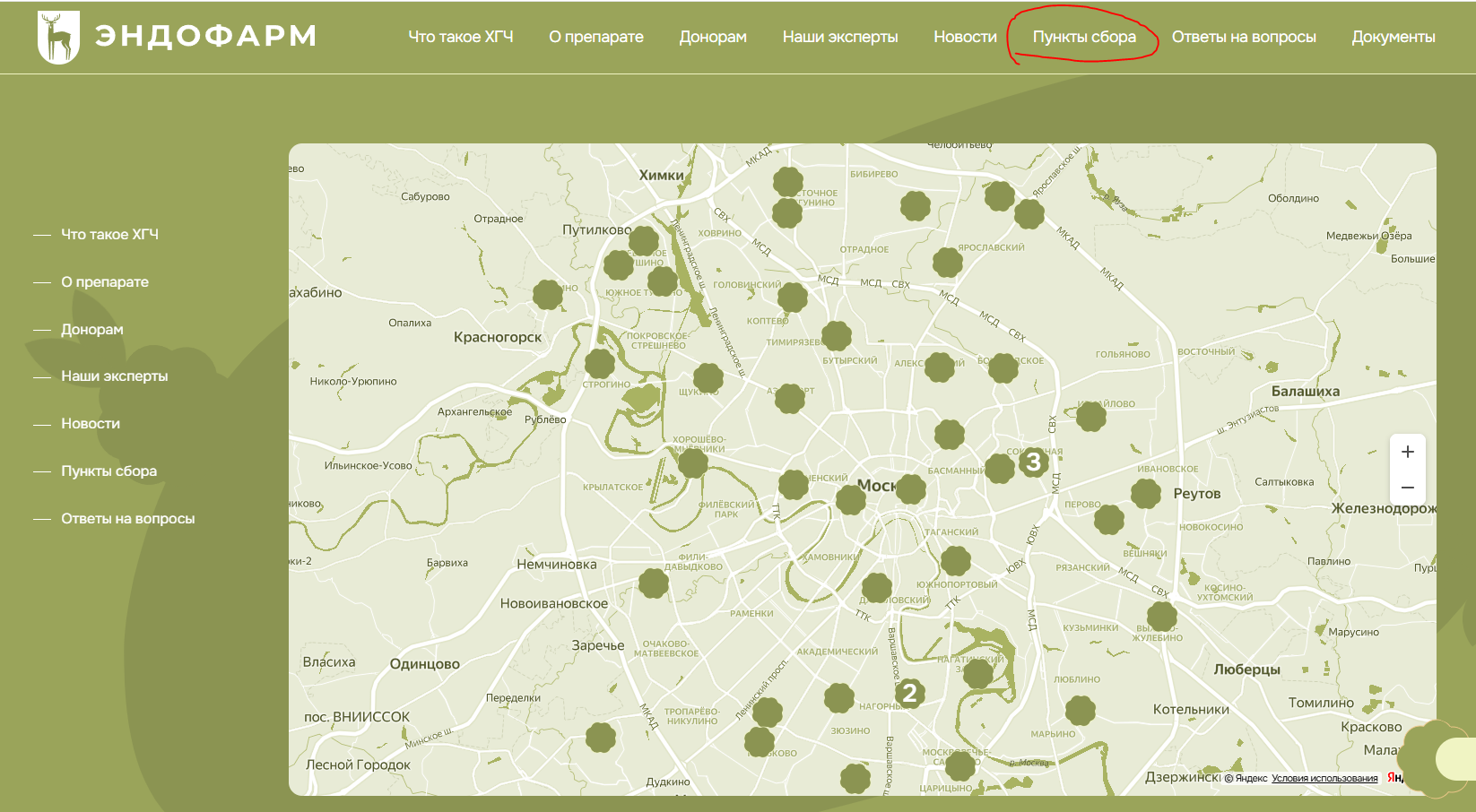This screenshot has height=812, width=1476.
Task: Open Яндекс Условия использования link
Action: click(x=1324, y=778)
